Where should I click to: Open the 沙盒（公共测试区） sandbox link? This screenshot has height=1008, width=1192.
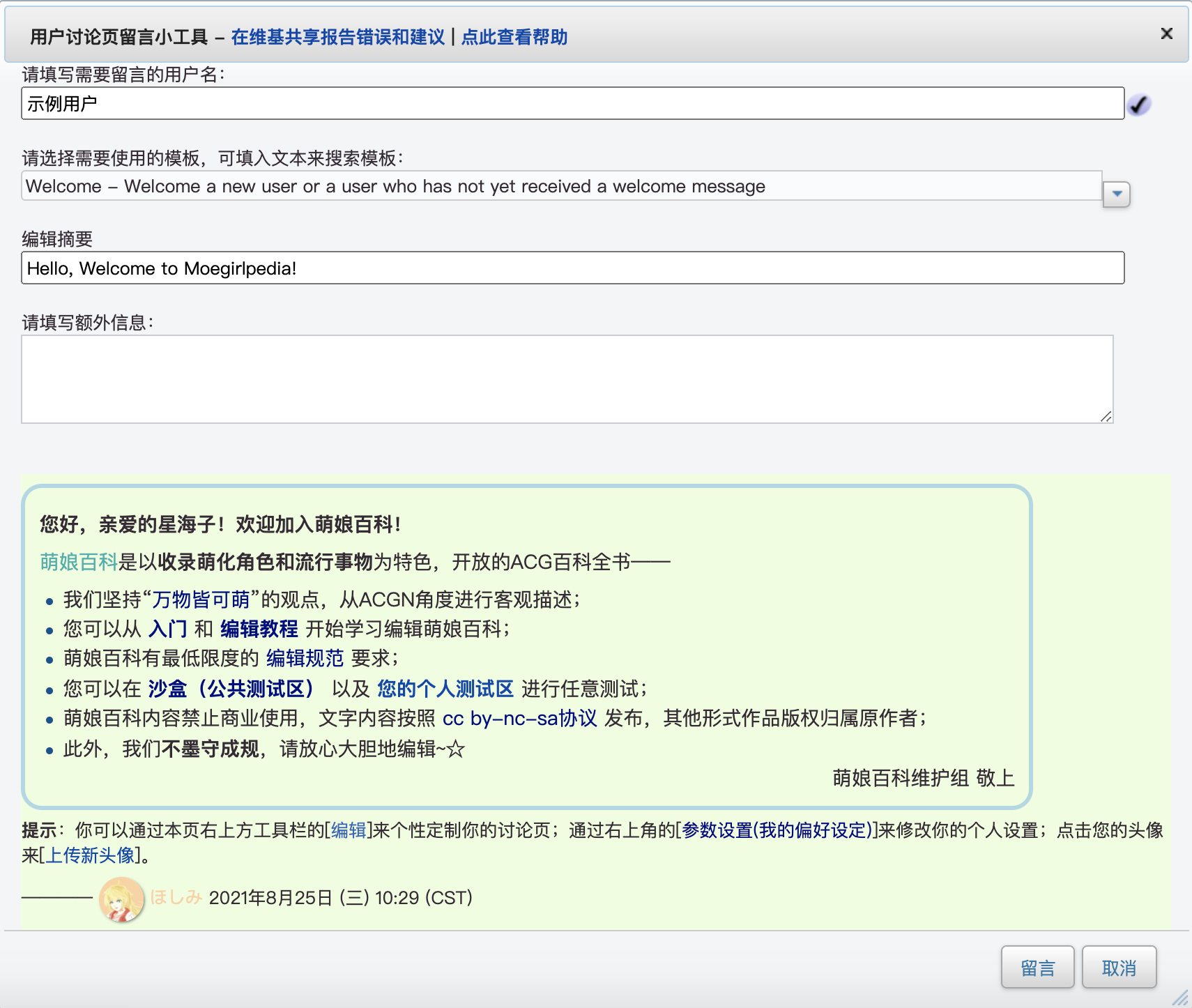(231, 689)
